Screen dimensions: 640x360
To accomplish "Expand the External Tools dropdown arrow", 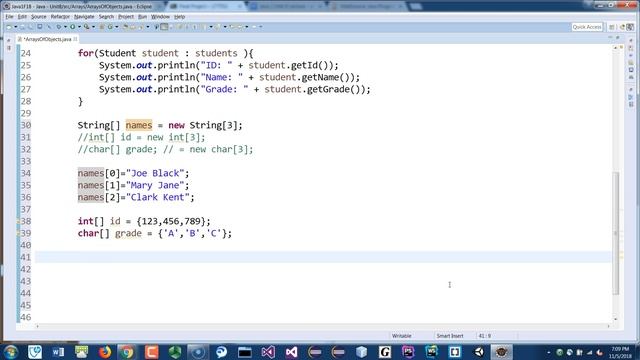I will [93, 27].
